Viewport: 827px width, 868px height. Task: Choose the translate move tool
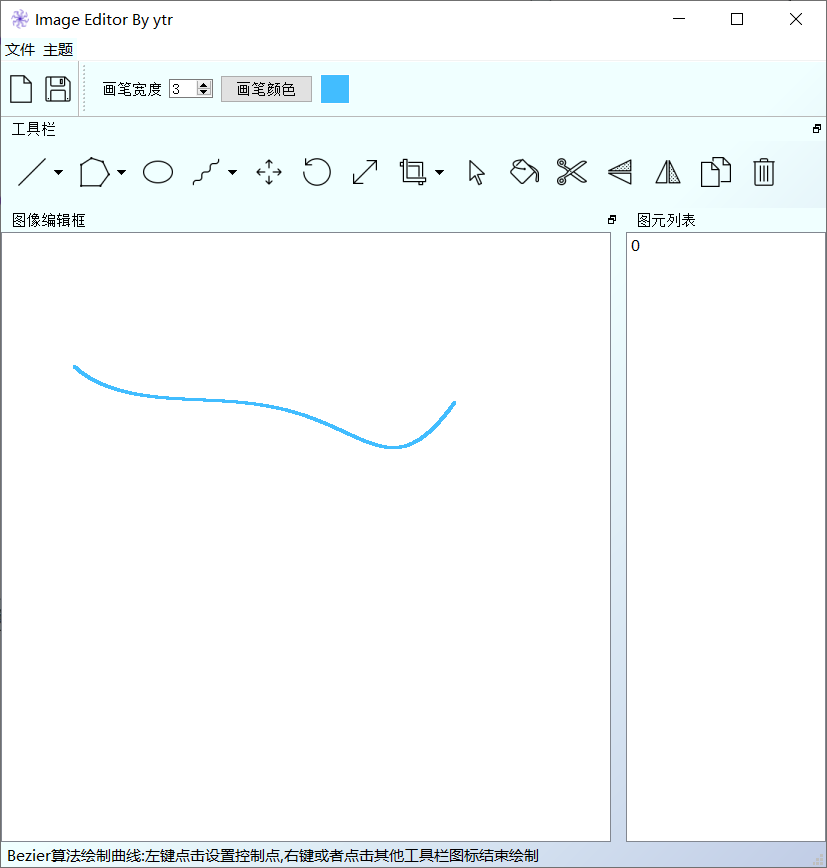[269, 172]
